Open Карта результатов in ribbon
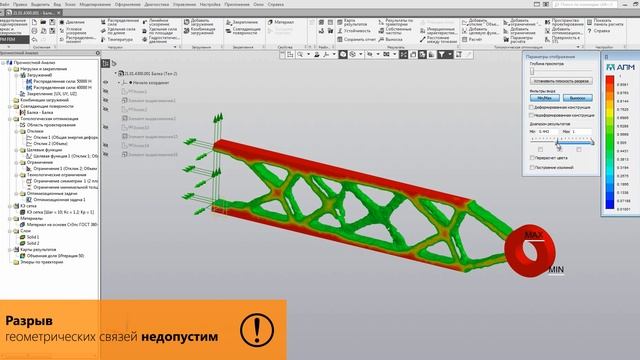 pyautogui.click(x=351, y=22)
